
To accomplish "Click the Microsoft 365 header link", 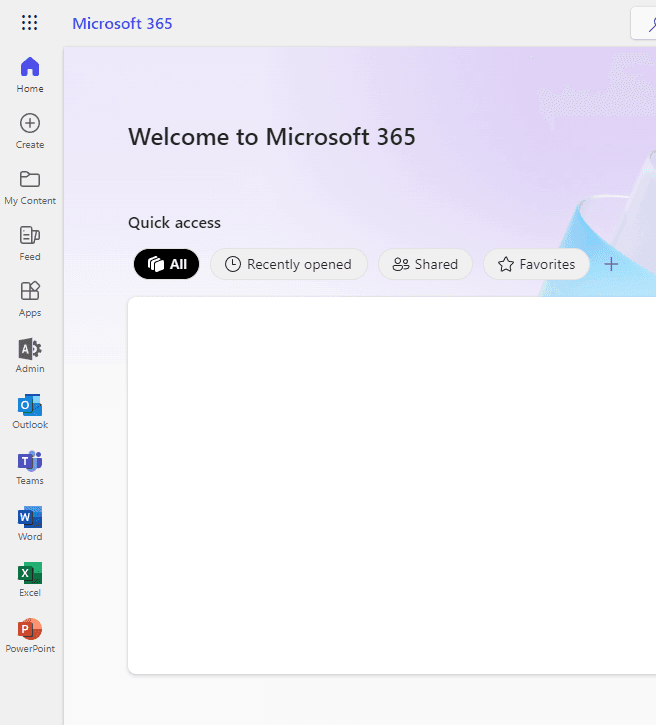I will point(122,23).
